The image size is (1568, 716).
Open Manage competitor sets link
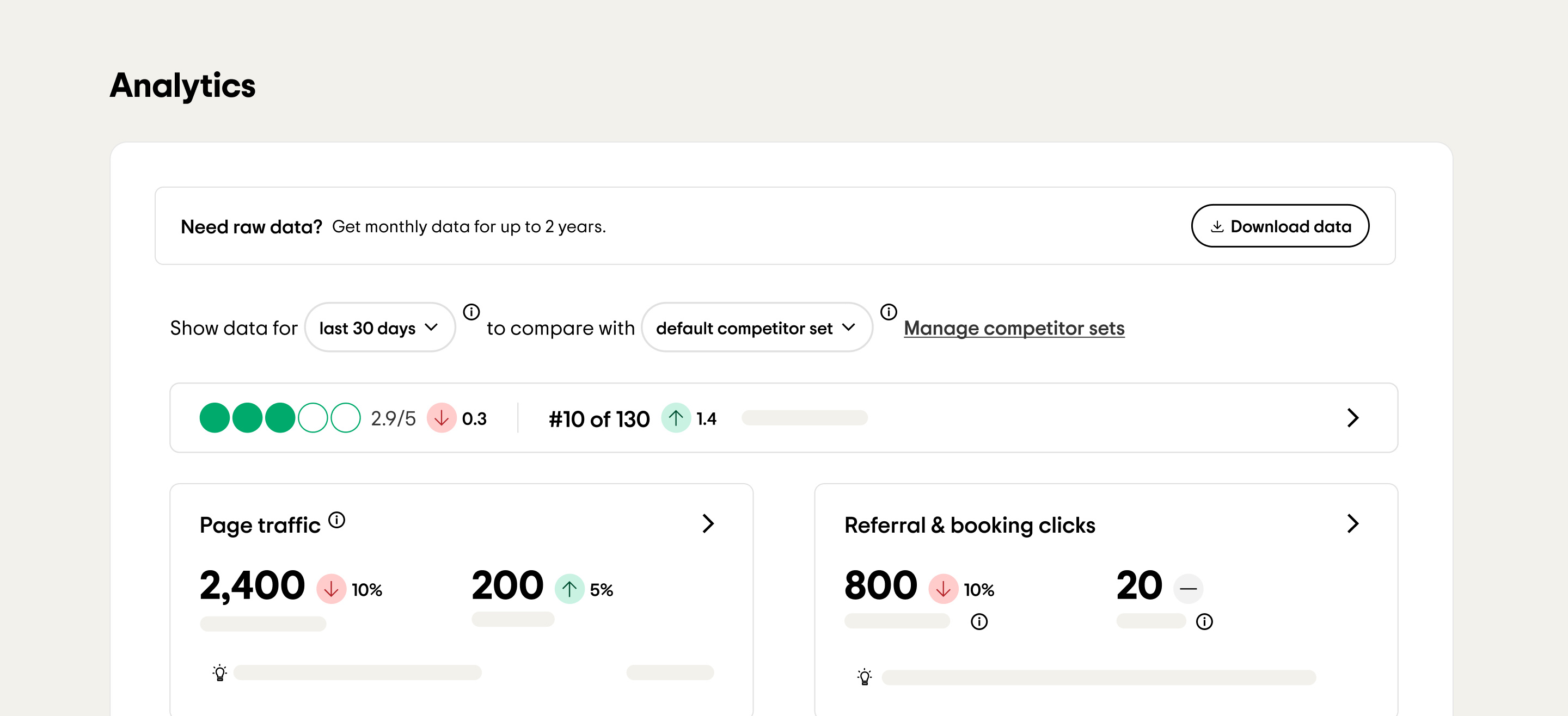[1013, 328]
